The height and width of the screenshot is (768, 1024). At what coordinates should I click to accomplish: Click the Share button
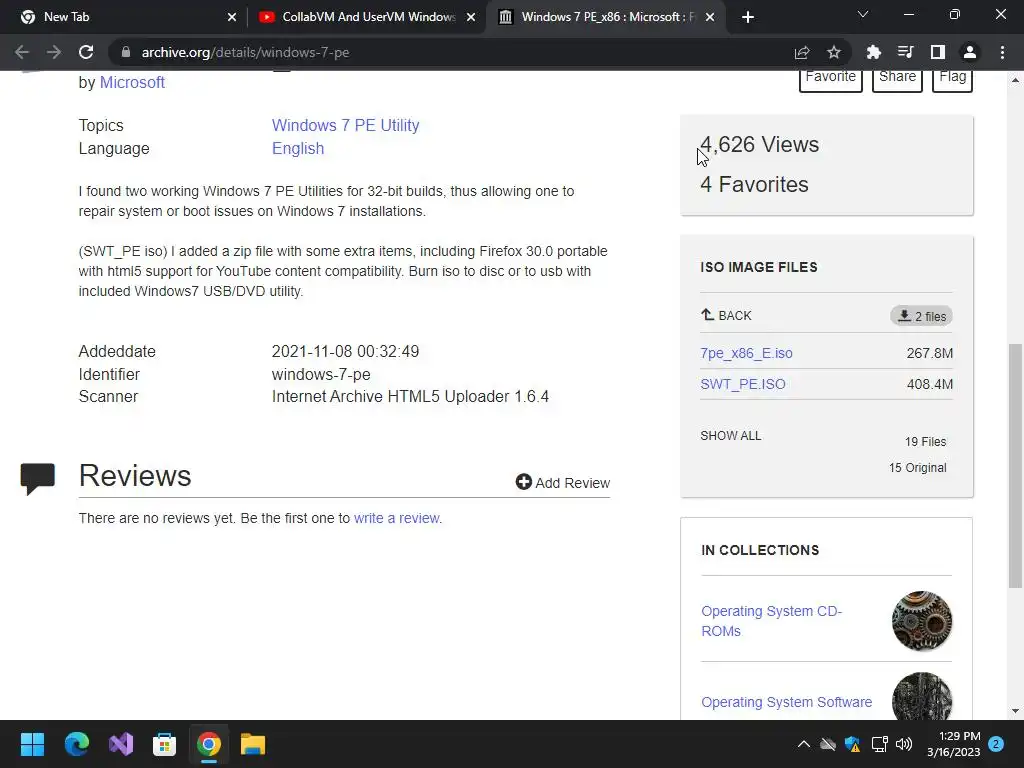897,78
